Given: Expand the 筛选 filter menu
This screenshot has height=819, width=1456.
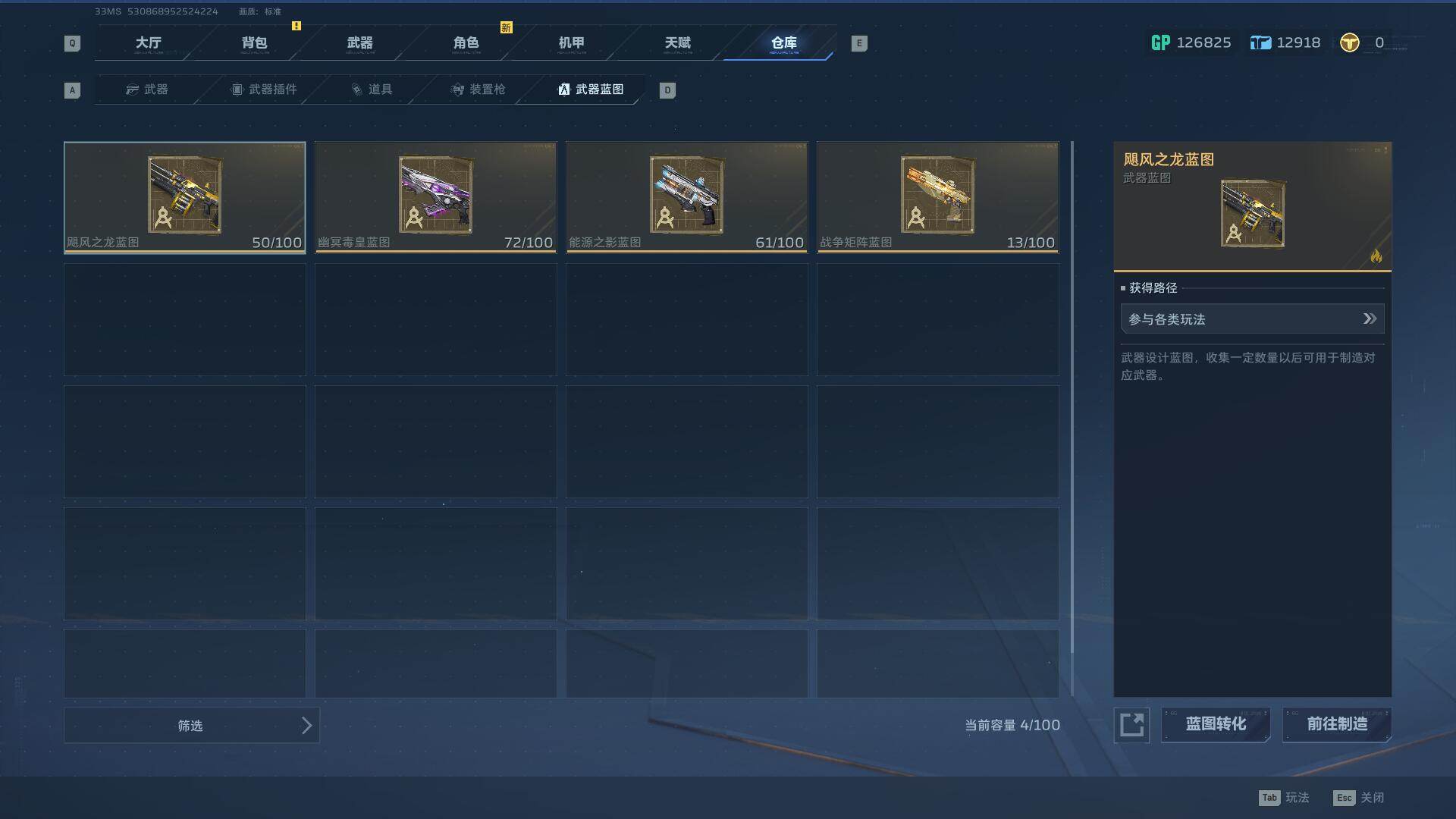Looking at the screenshot, I should click(x=192, y=726).
